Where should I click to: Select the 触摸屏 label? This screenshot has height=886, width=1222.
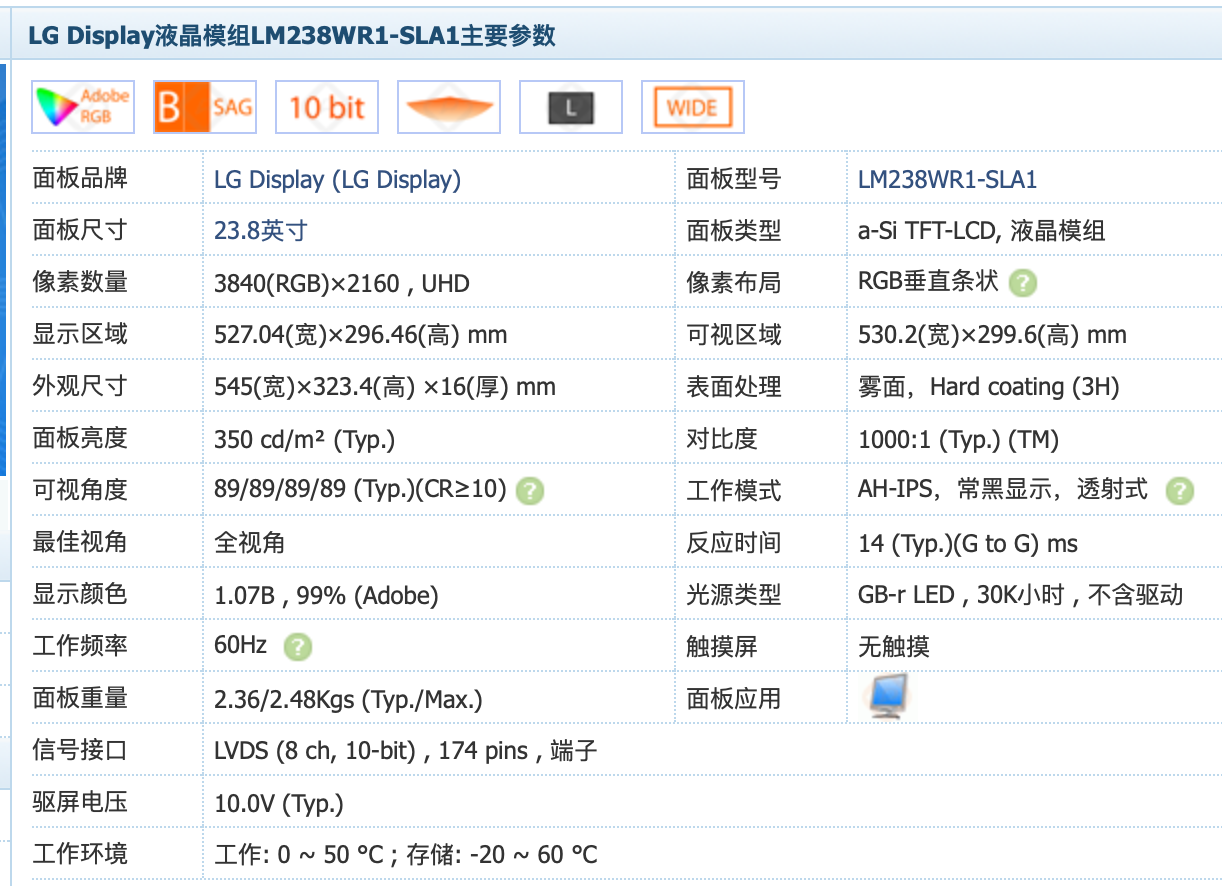(722, 647)
